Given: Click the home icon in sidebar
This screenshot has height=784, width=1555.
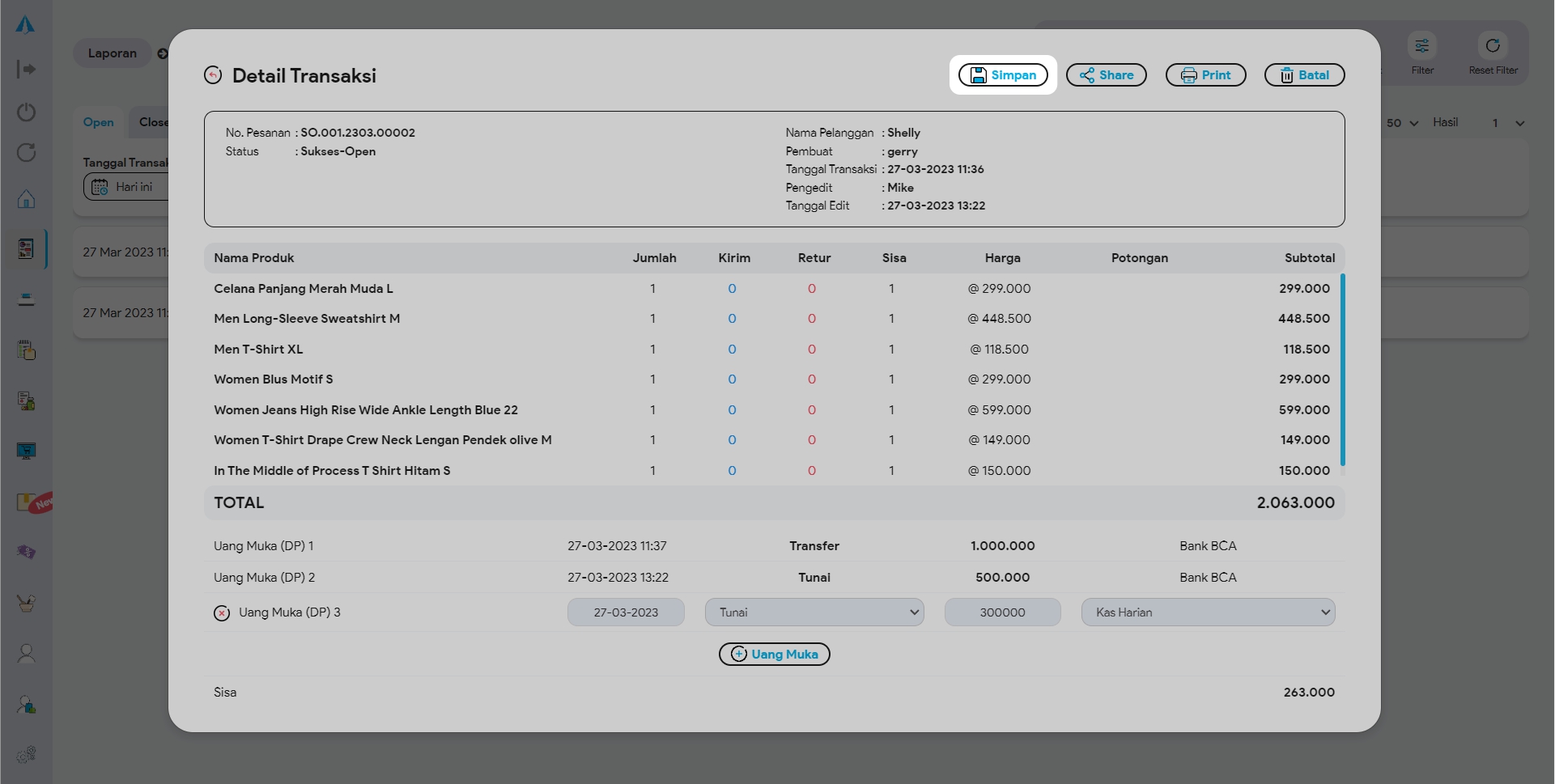Looking at the screenshot, I should (x=26, y=199).
